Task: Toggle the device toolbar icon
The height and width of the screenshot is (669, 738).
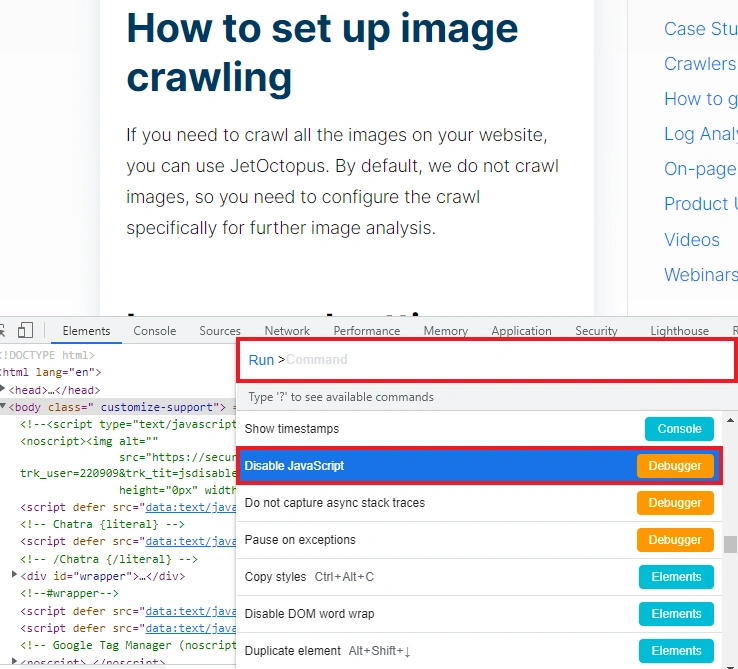Action: [25, 330]
